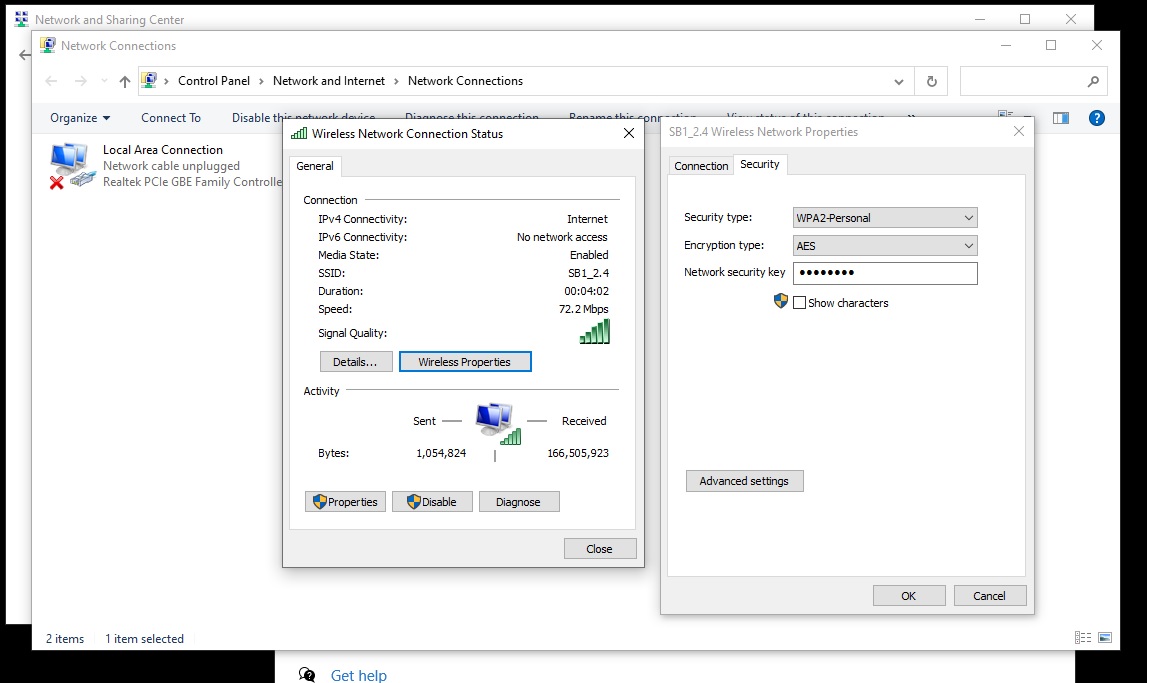The width and height of the screenshot is (1149, 683).
Task: Click the Forward arrow in Network Connections
Action: click(x=81, y=81)
